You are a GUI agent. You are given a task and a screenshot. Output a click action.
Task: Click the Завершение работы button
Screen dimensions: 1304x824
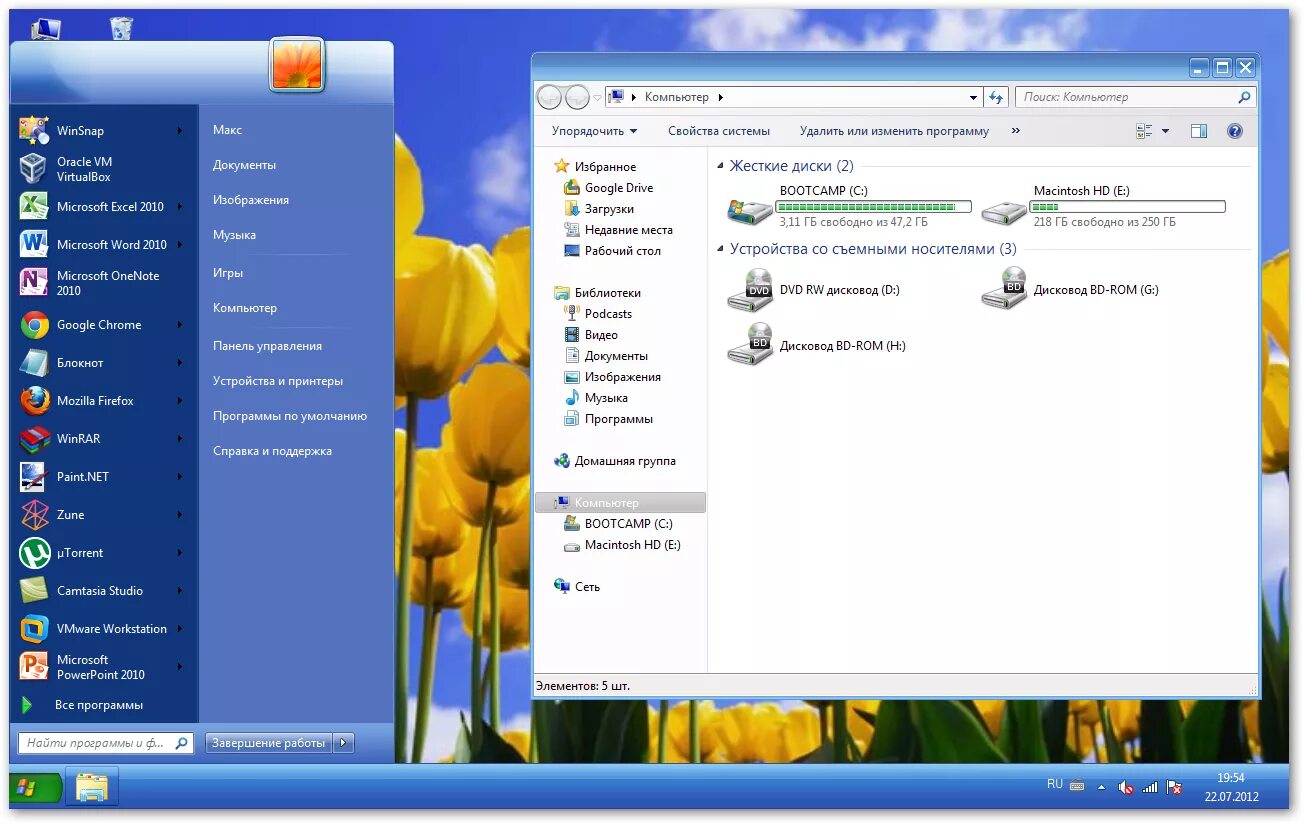pyautogui.click(x=269, y=743)
